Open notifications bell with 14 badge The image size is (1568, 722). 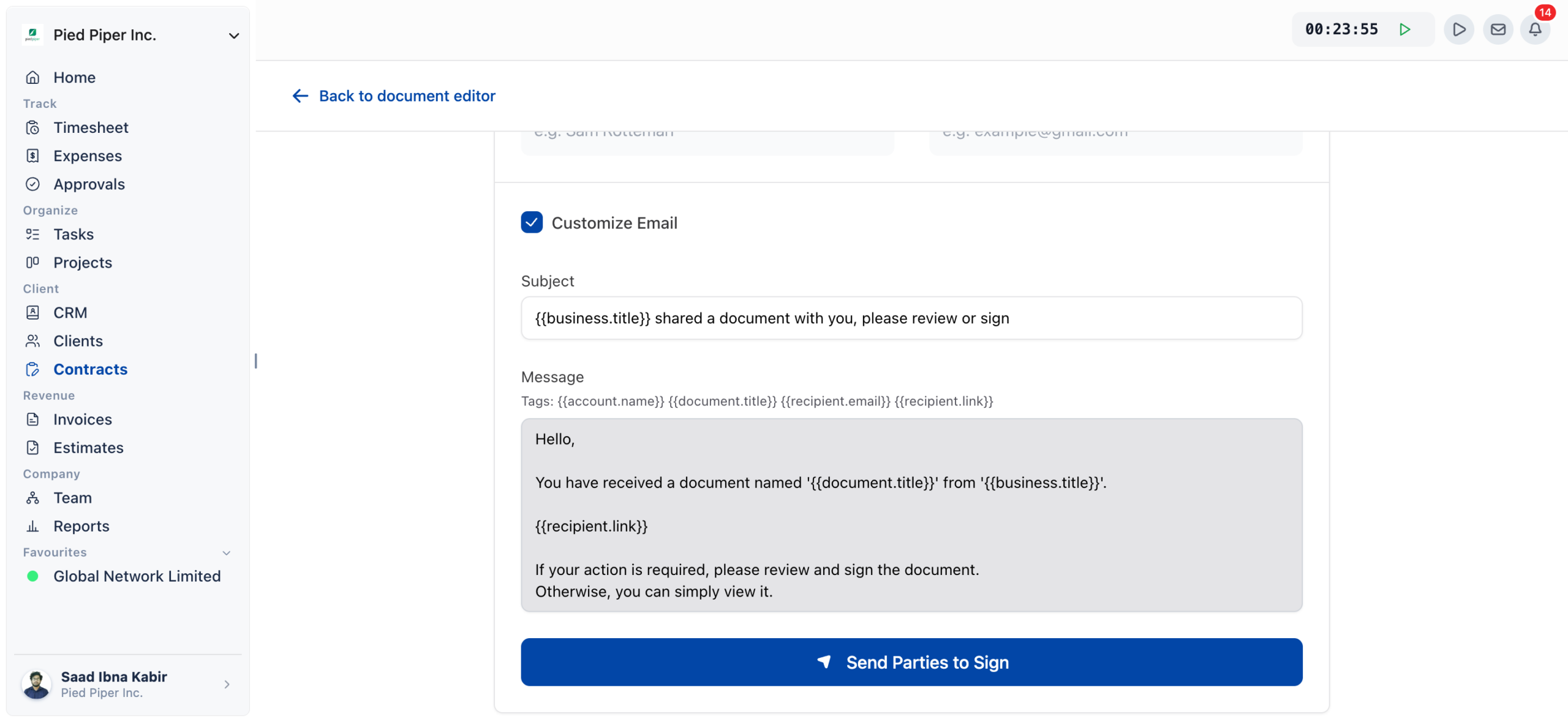(x=1536, y=29)
